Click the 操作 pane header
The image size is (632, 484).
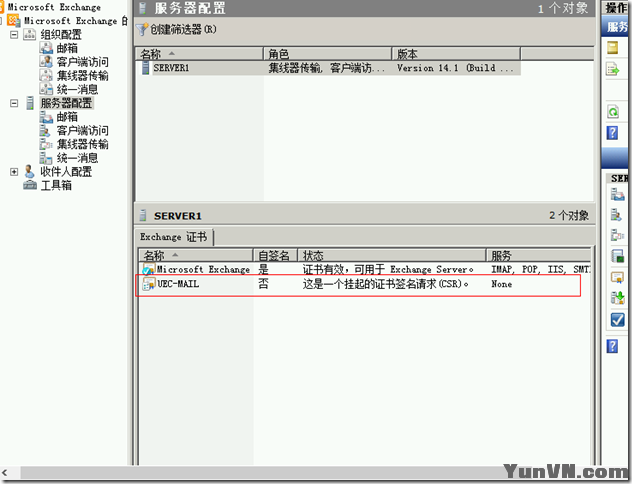pyautogui.click(x=616, y=7)
